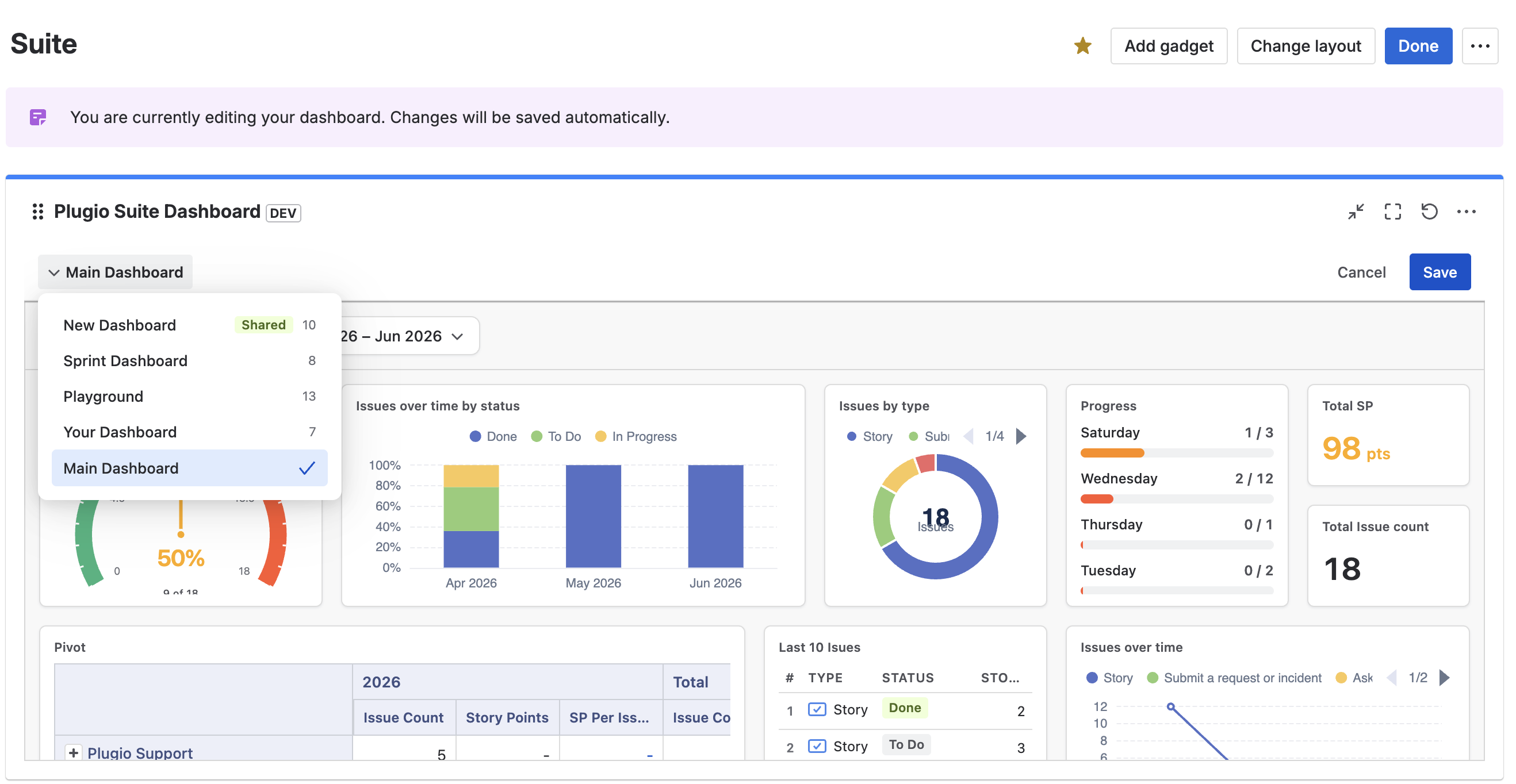Viewport: 1516px width, 784px height.
Task: Refresh the Plugio Suite Dashboard gadget
Action: (1429, 212)
